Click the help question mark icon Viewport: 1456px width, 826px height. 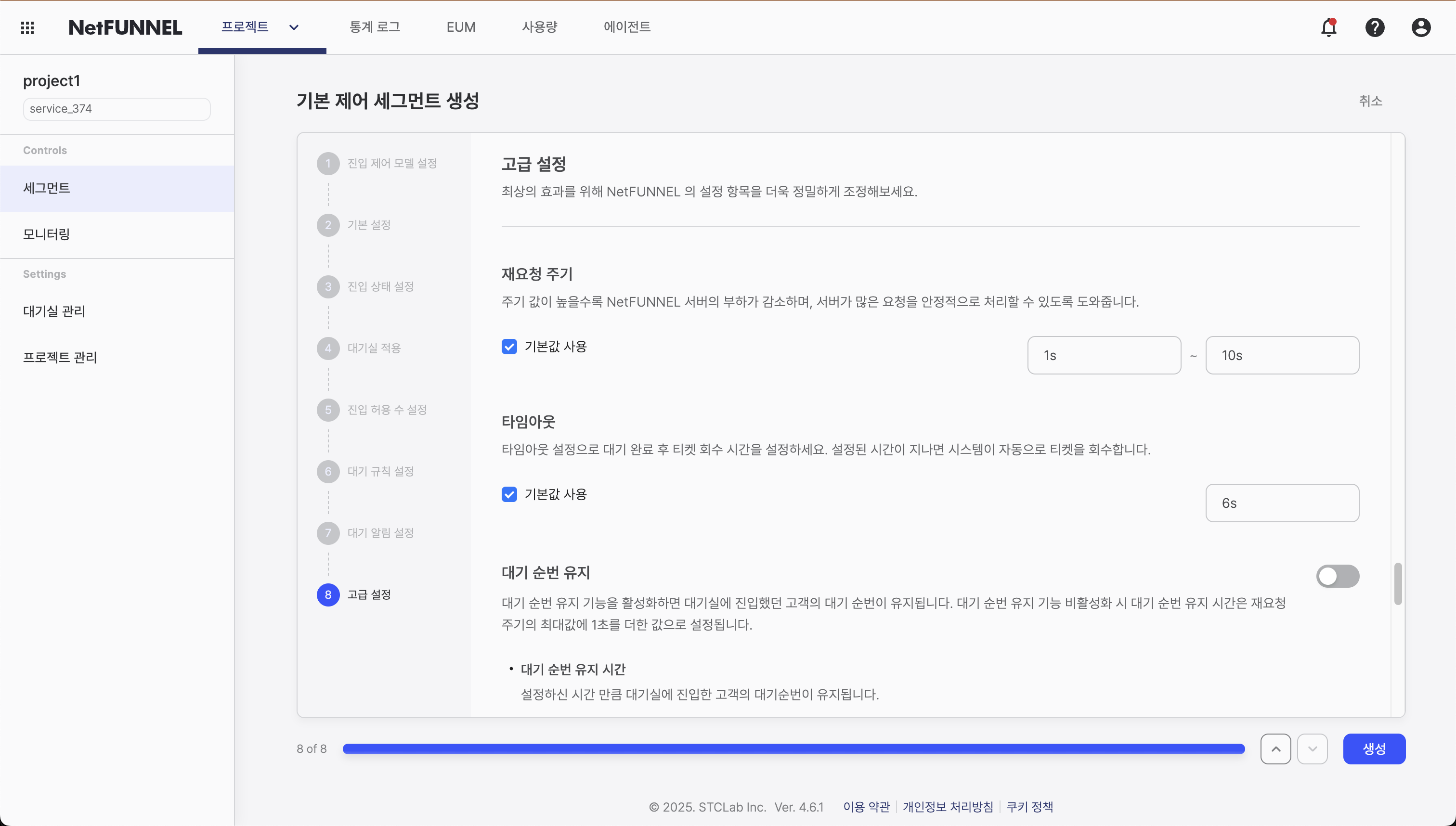pos(1374,27)
